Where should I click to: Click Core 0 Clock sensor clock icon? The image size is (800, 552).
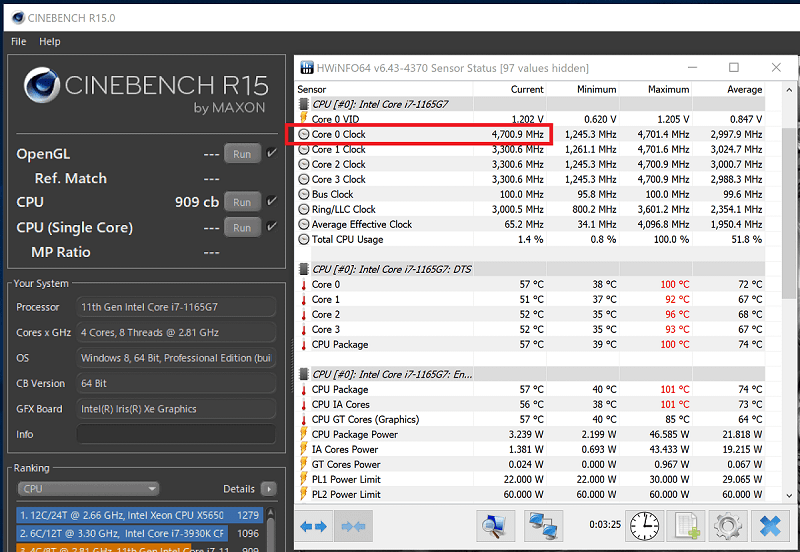click(304, 134)
